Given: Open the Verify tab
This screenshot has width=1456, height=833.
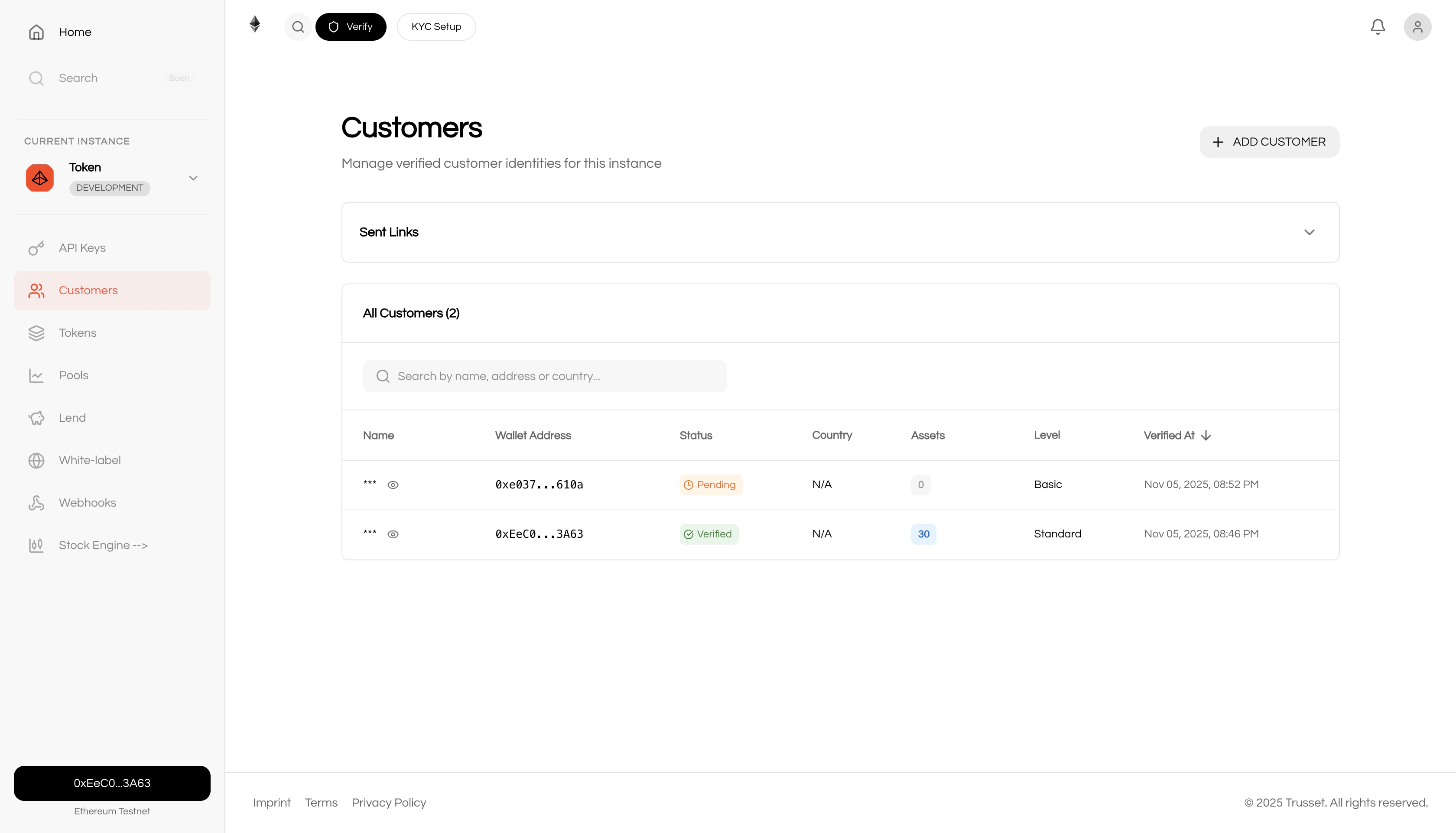Looking at the screenshot, I should 351,26.
